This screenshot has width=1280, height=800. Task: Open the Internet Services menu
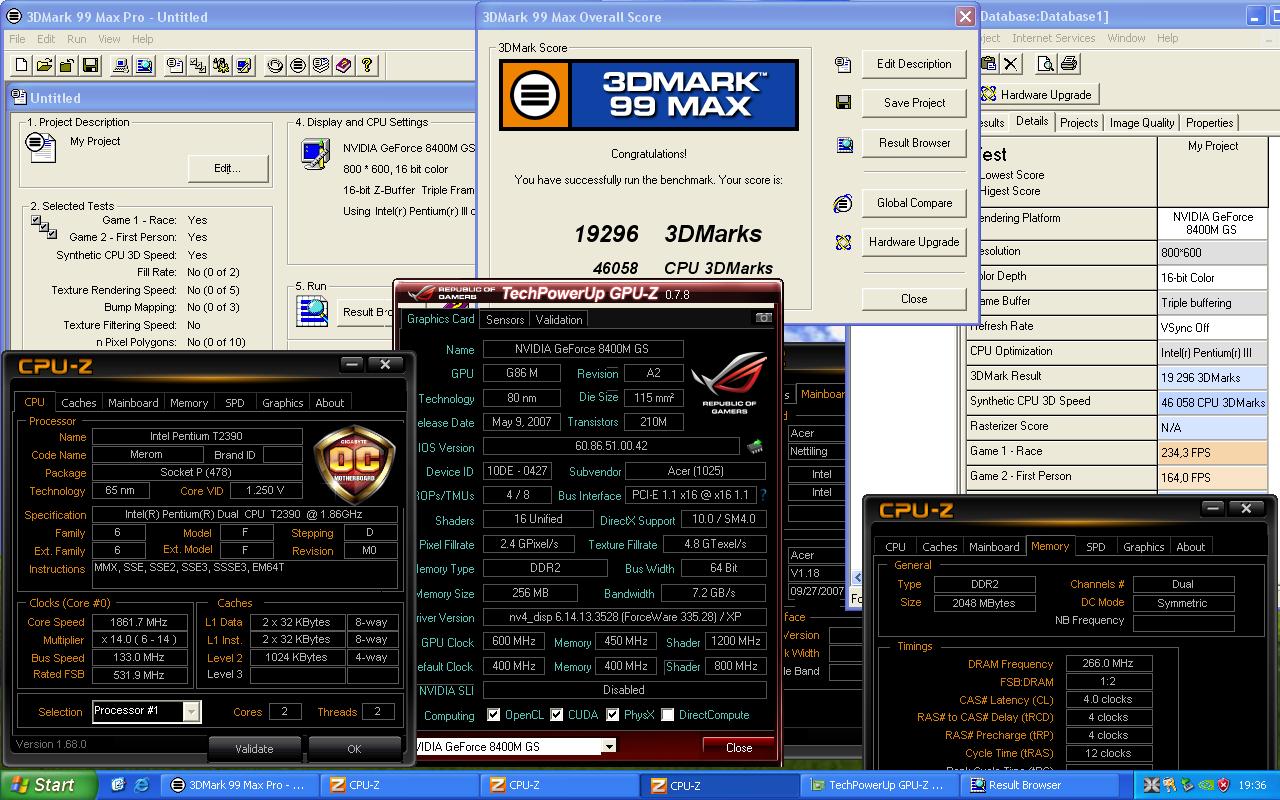click(1053, 38)
